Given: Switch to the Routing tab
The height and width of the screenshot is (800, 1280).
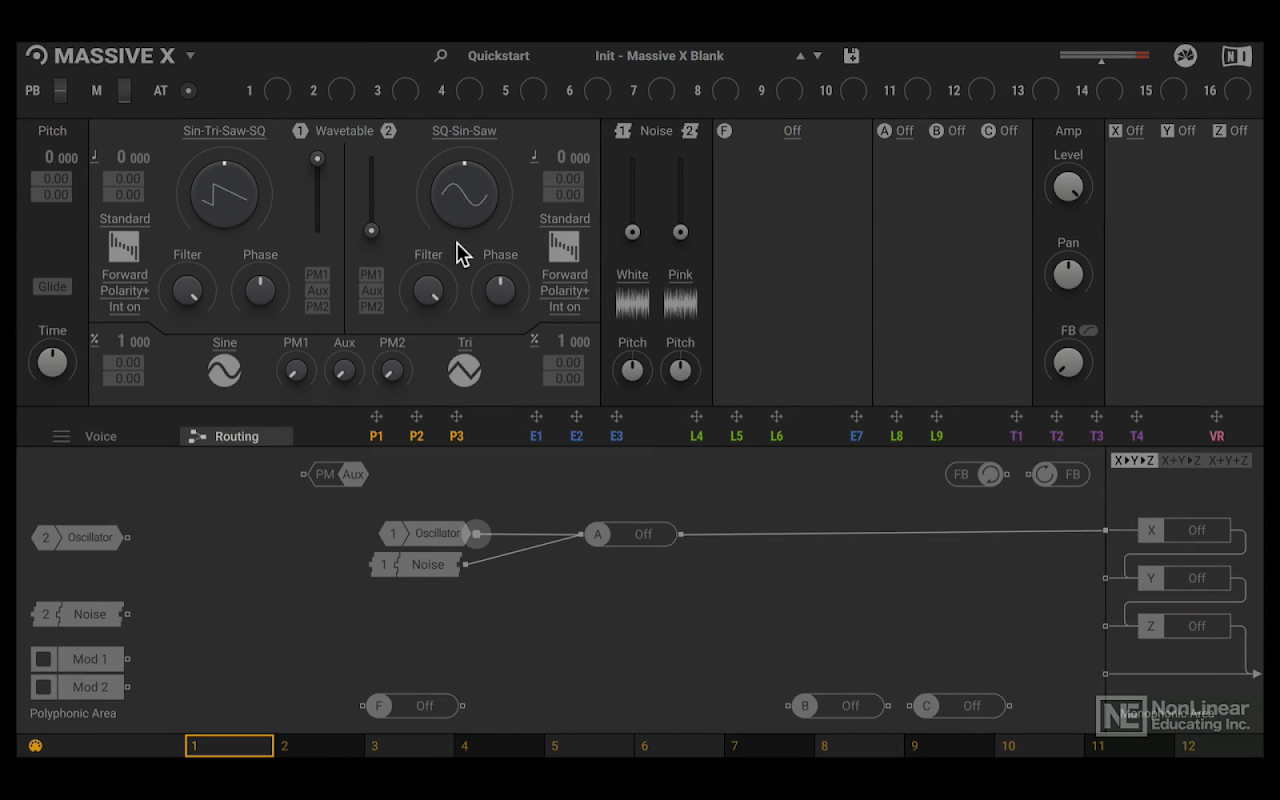Looking at the screenshot, I should point(236,436).
